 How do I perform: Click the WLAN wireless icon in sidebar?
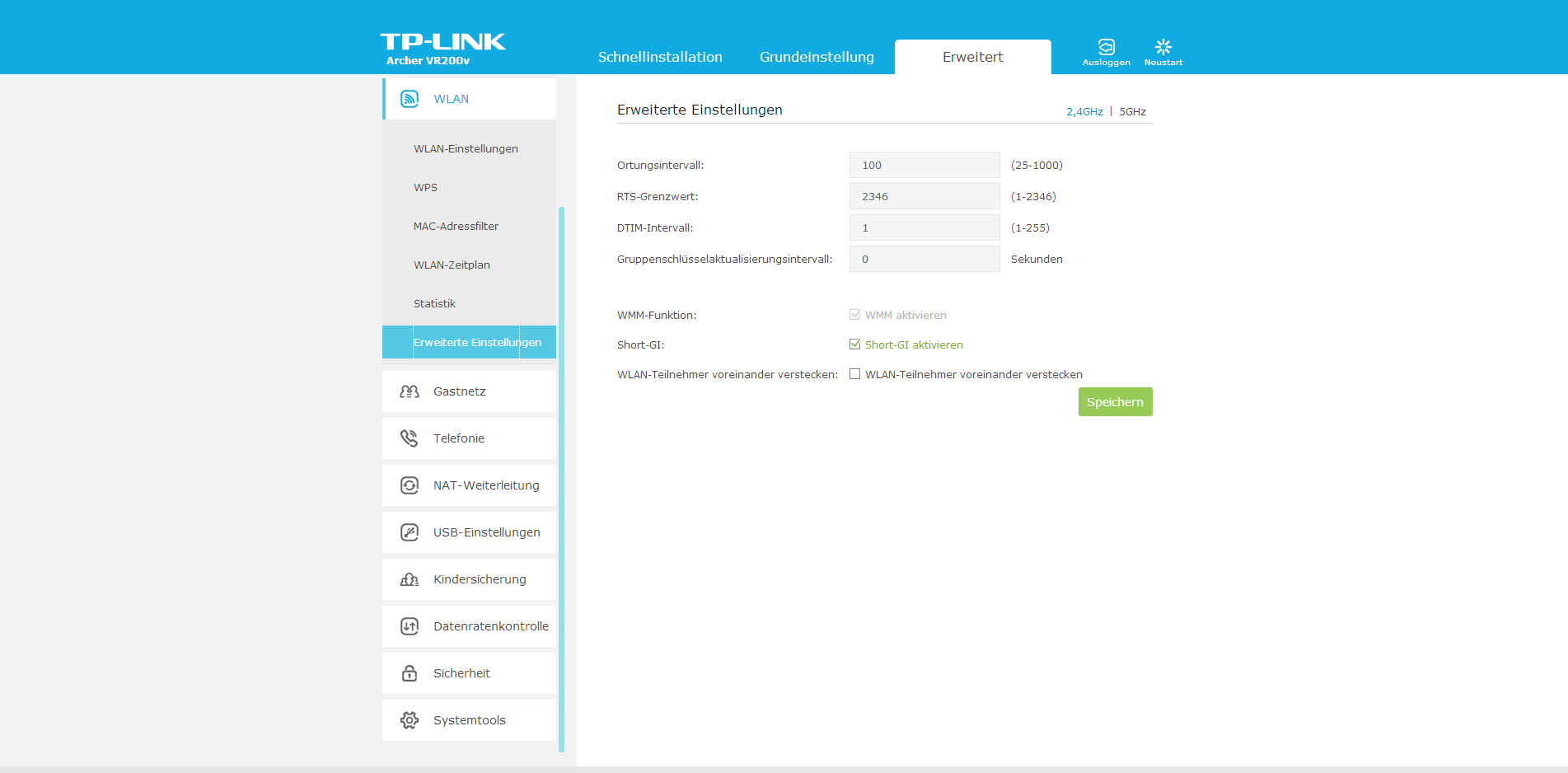pyautogui.click(x=410, y=99)
